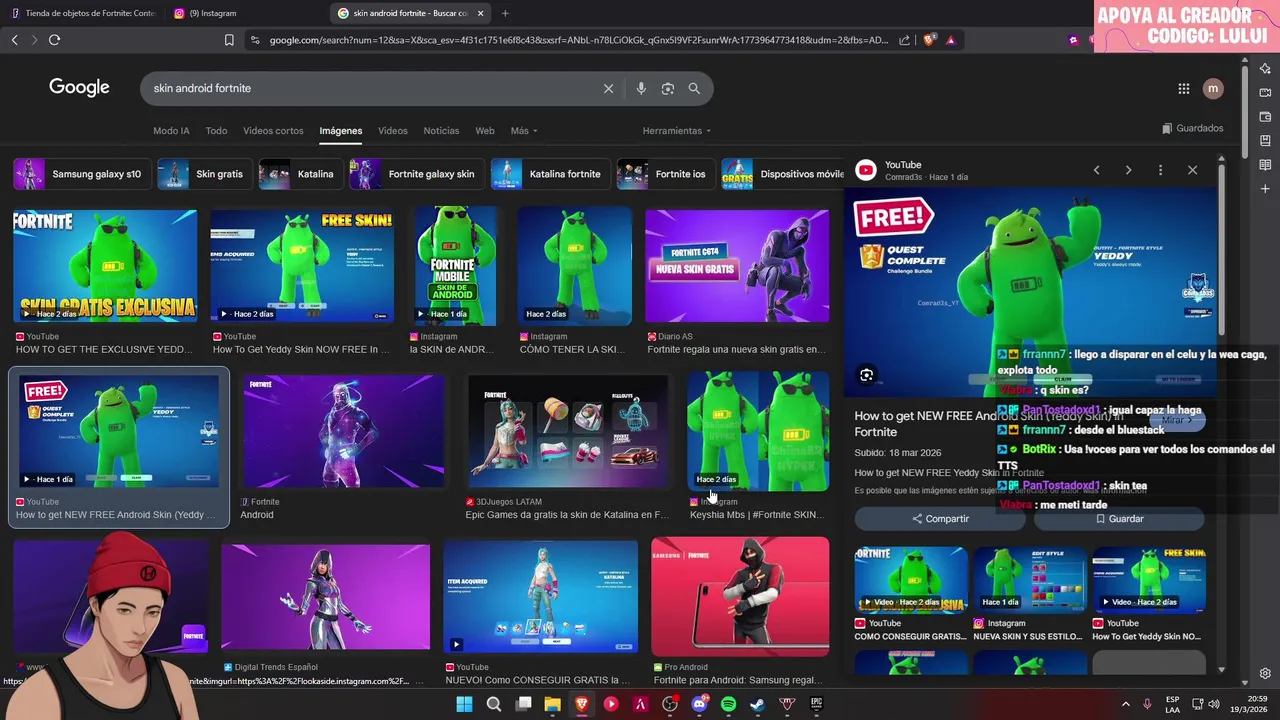Close the image preview panel
The width and height of the screenshot is (1280, 720).
[x=1192, y=170]
